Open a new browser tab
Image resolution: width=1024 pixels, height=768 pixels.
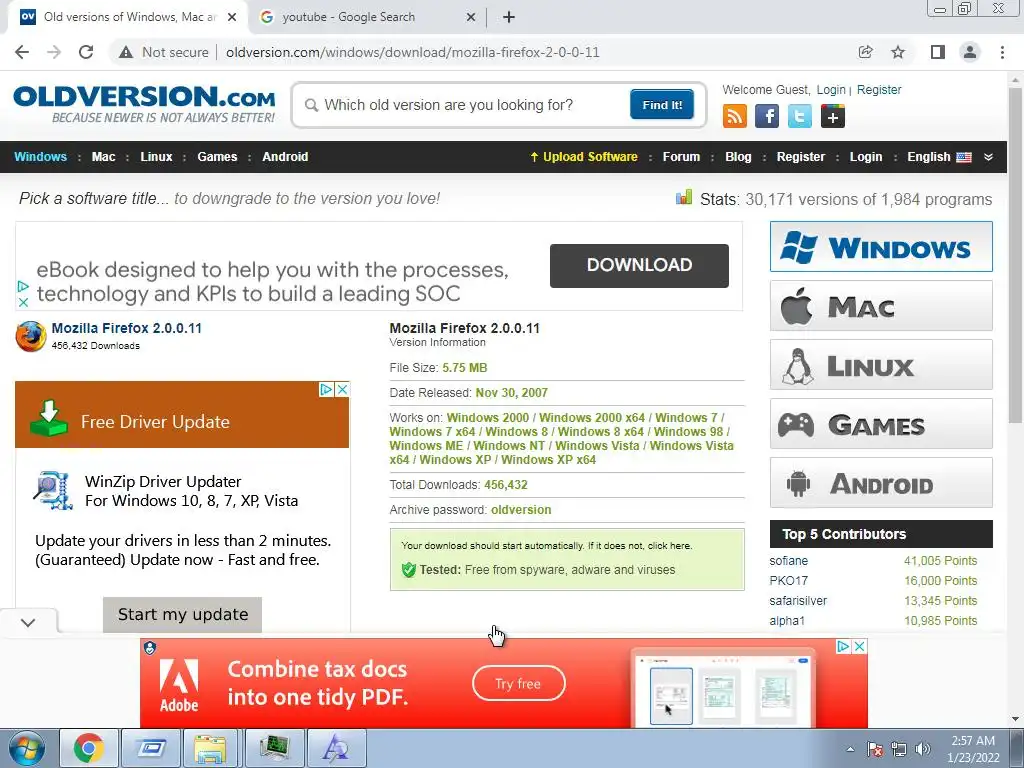[x=509, y=17]
